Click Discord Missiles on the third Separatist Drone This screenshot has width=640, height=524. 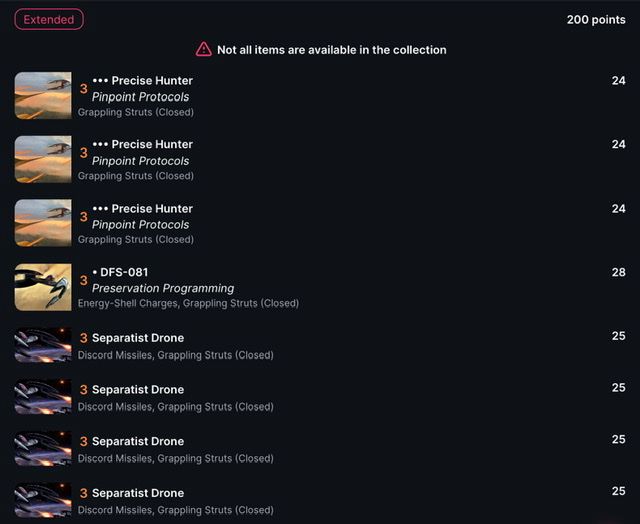coord(115,458)
